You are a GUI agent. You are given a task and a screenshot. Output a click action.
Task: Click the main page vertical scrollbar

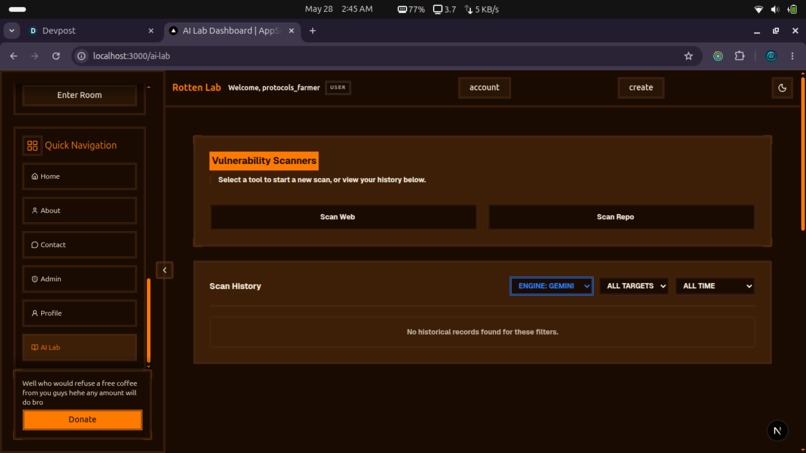click(802, 153)
